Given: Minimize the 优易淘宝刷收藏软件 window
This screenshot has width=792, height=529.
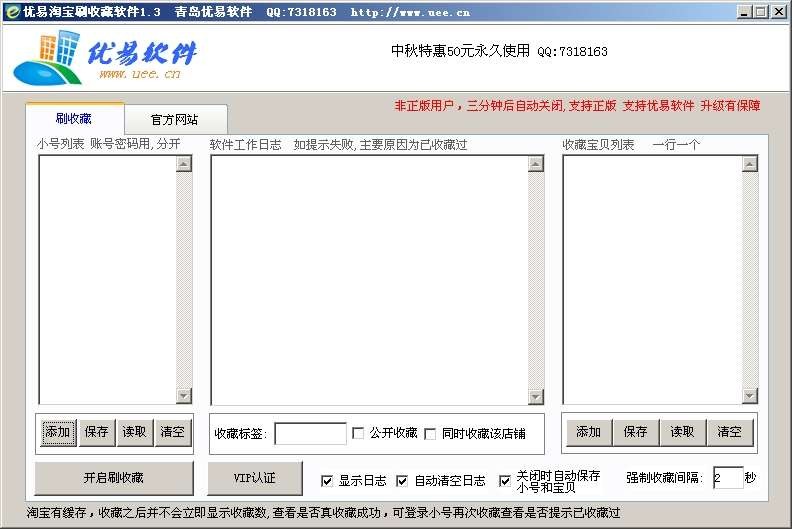Looking at the screenshot, I should tap(743, 12).
